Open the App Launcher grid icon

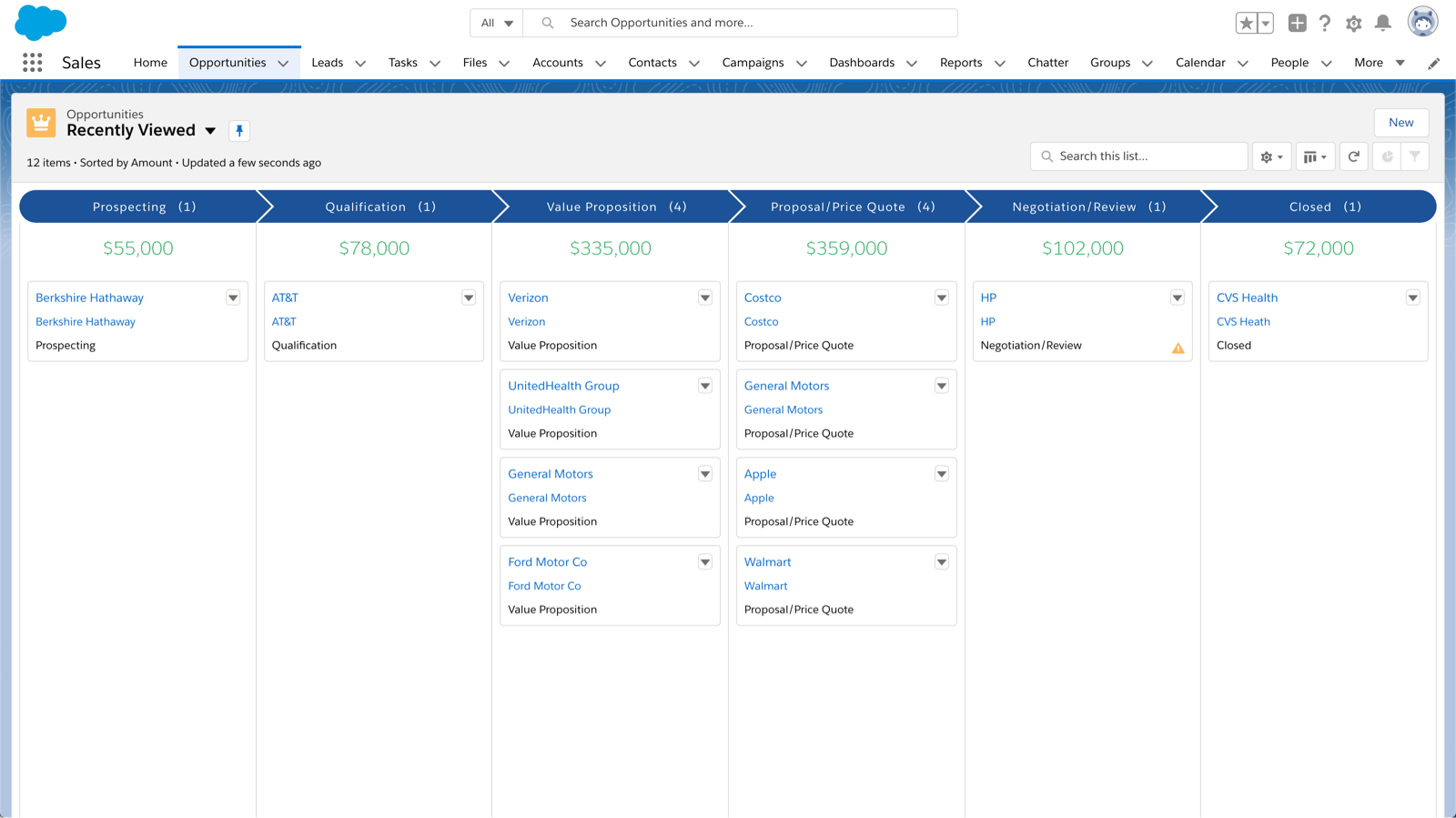[x=33, y=62]
